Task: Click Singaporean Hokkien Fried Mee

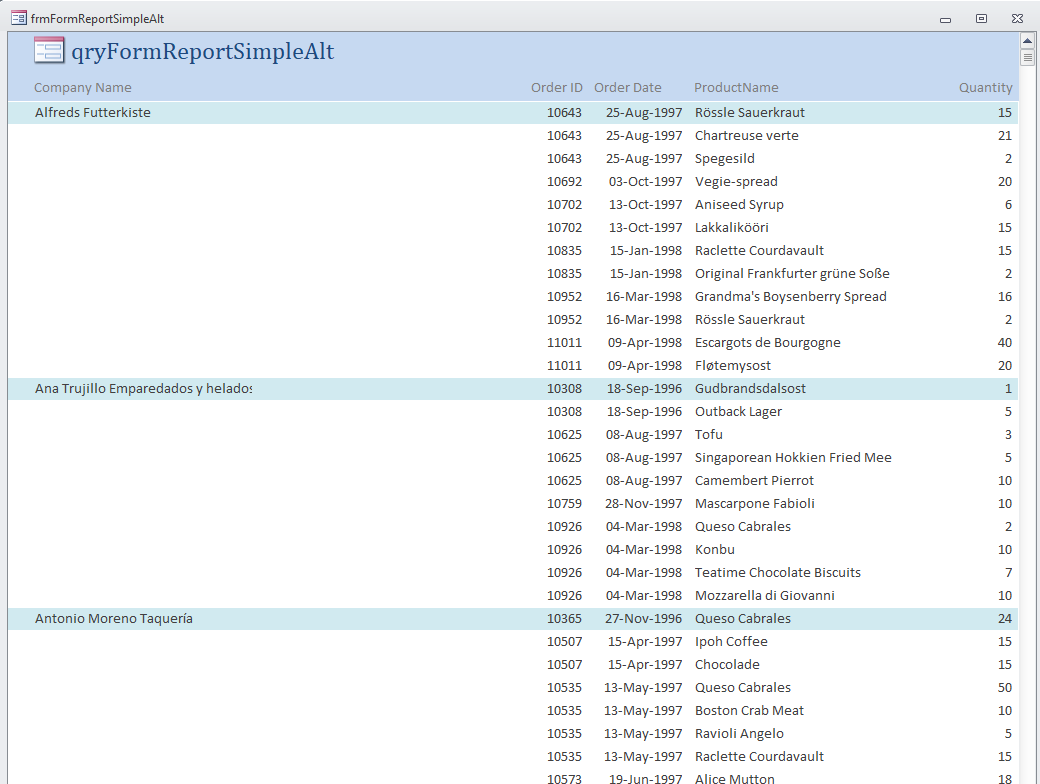Action: 793,458
